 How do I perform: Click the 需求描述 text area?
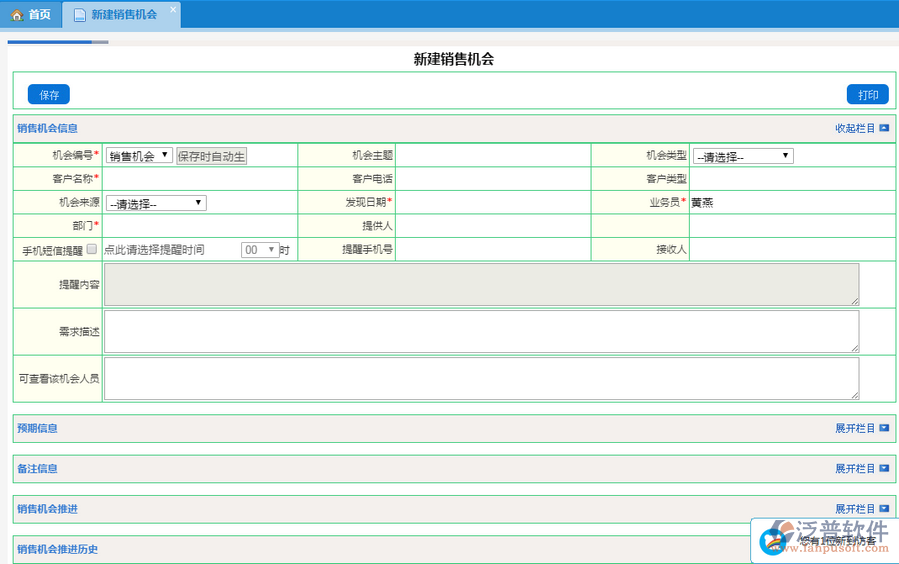(x=481, y=331)
